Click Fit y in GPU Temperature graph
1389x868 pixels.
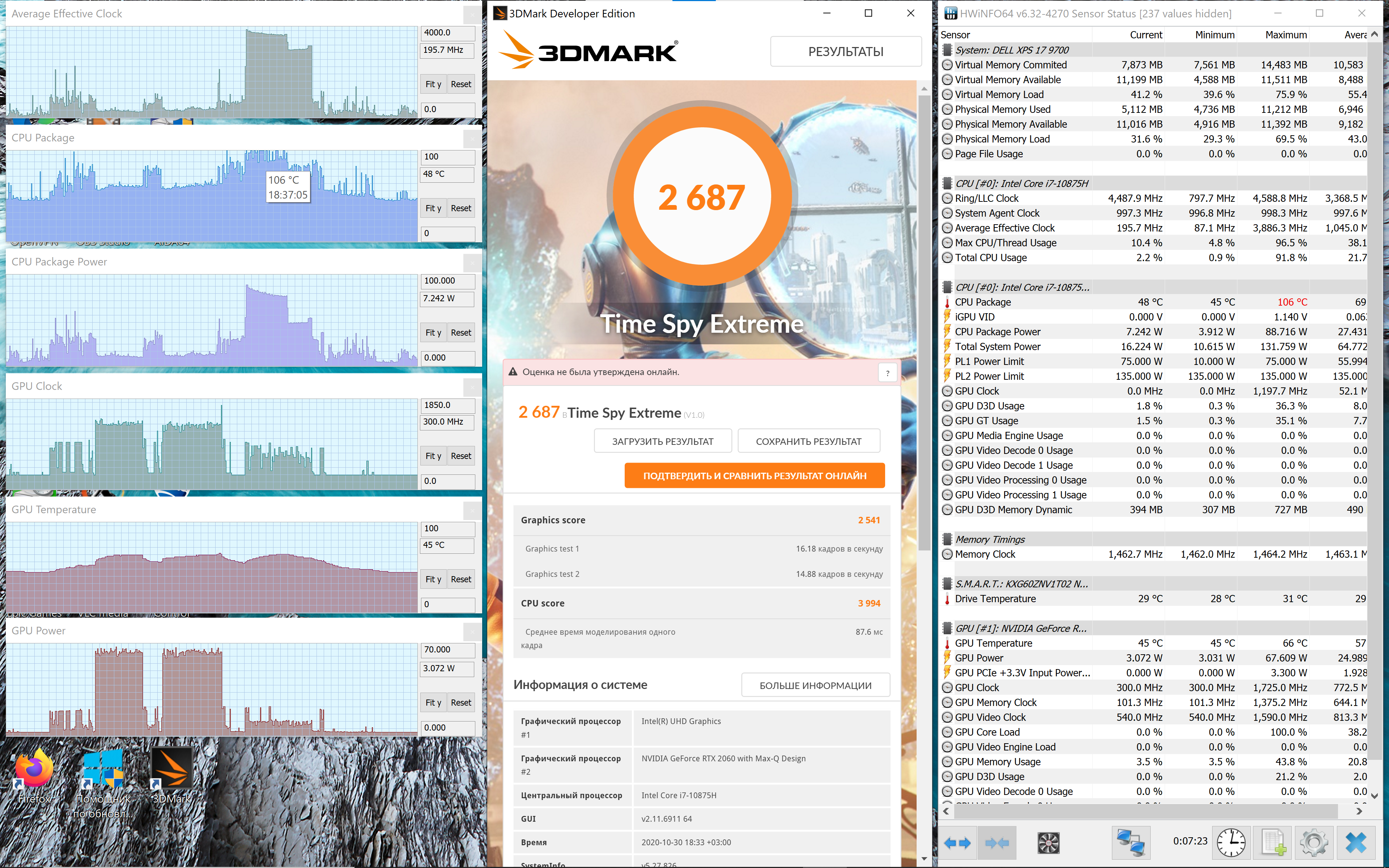point(433,580)
